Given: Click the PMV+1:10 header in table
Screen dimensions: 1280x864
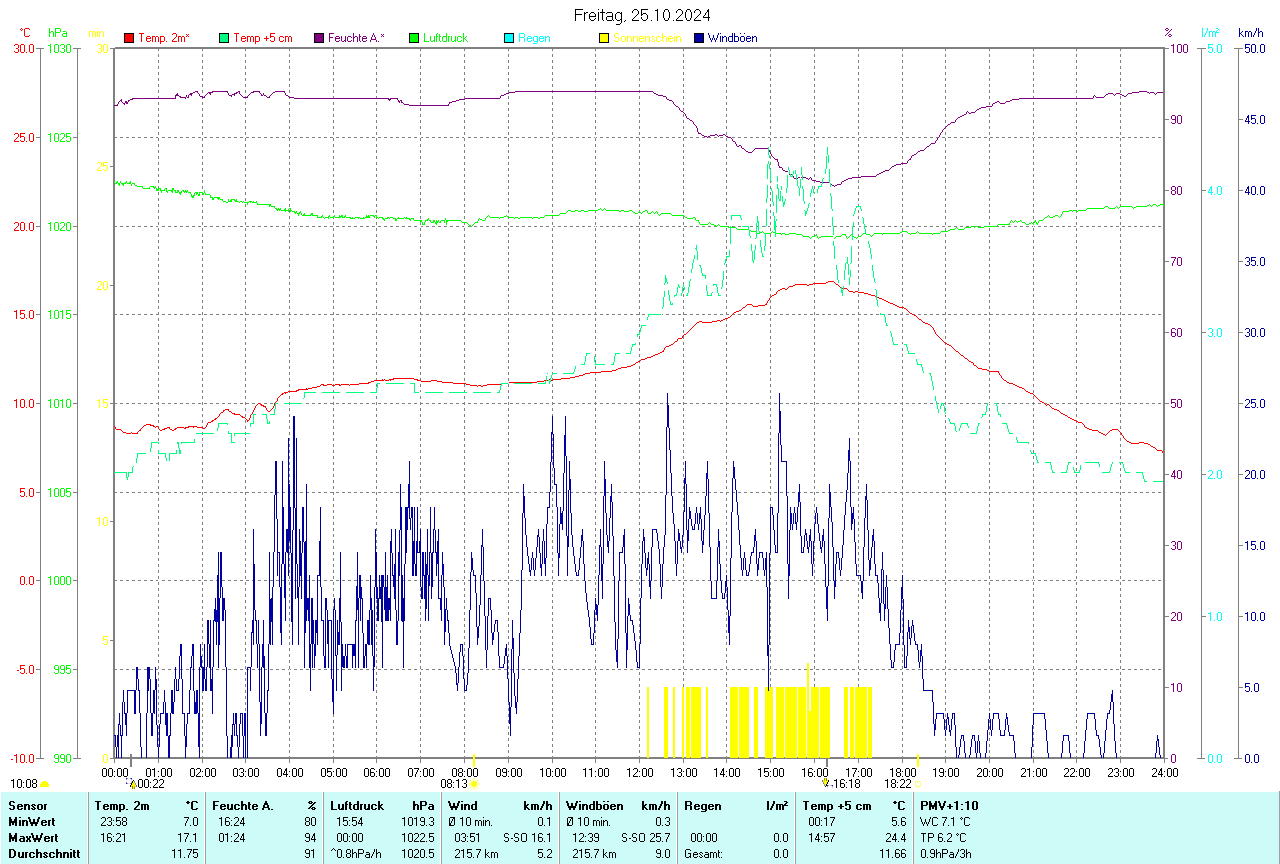Looking at the screenshot, I should [x=949, y=806].
